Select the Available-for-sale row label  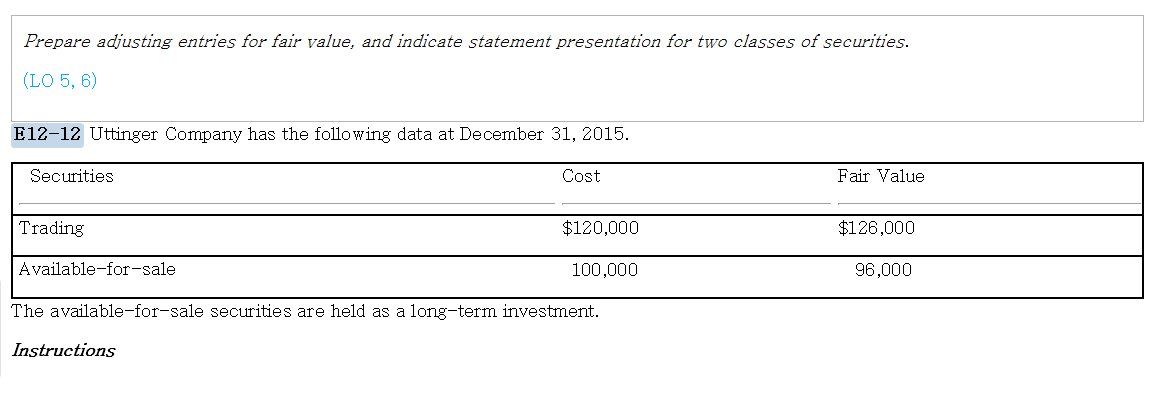[x=97, y=270]
